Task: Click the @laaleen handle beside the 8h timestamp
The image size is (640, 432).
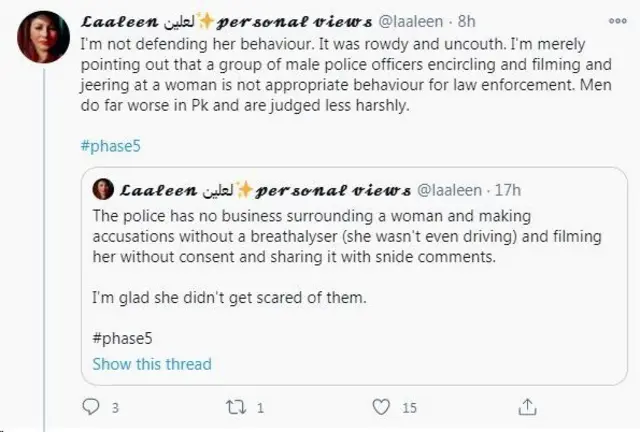Action: point(431,21)
